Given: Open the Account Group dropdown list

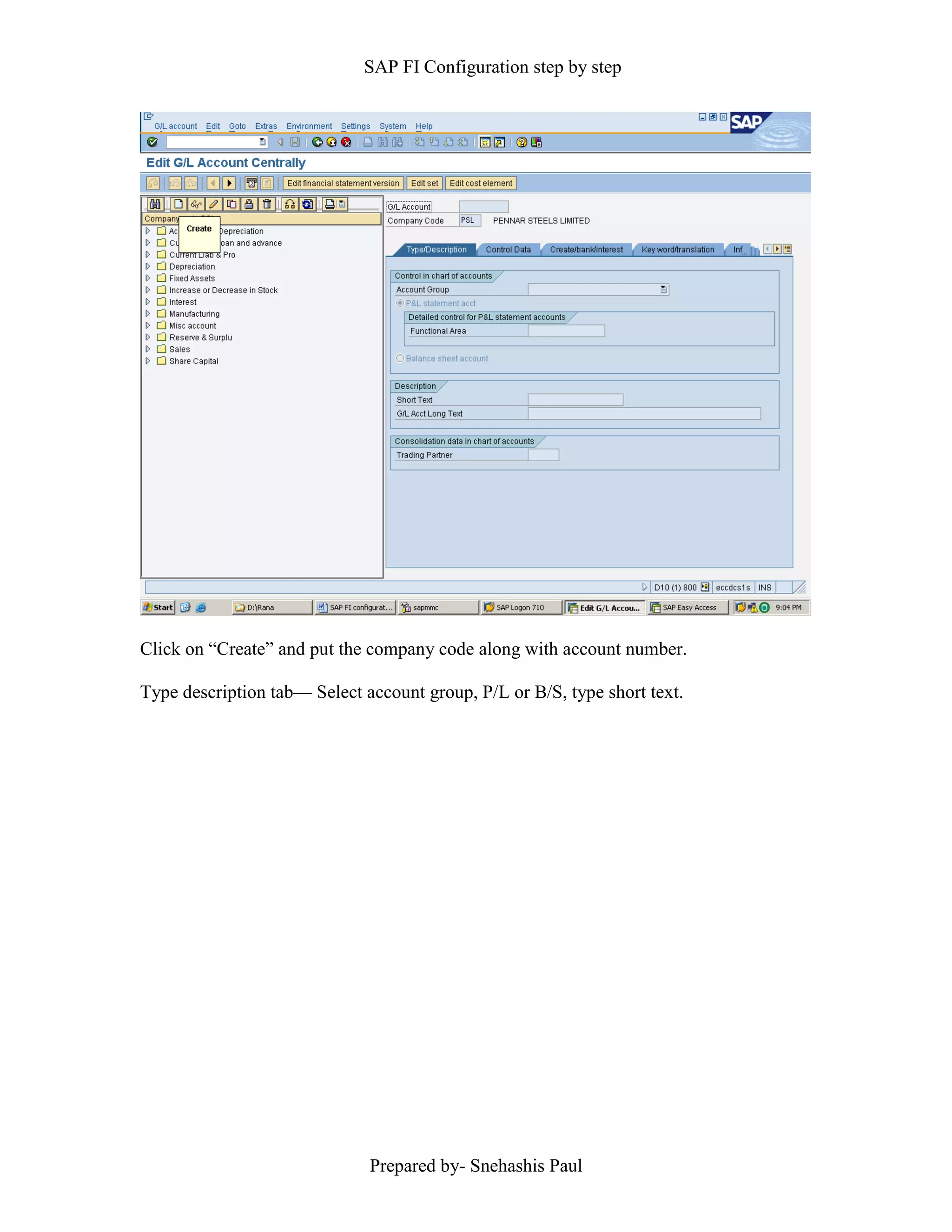Looking at the screenshot, I should (664, 289).
